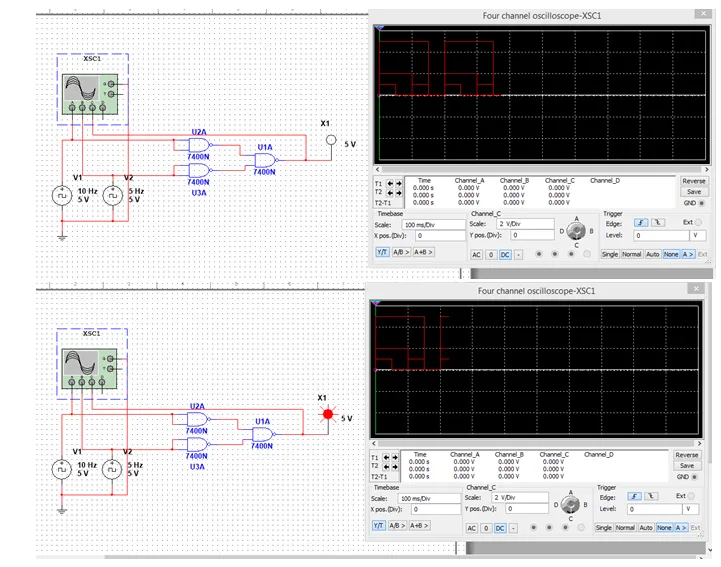The height and width of the screenshot is (567, 721).
Task: Click the XSC1 oscilloscope icon in top circuit
Action: point(90,97)
